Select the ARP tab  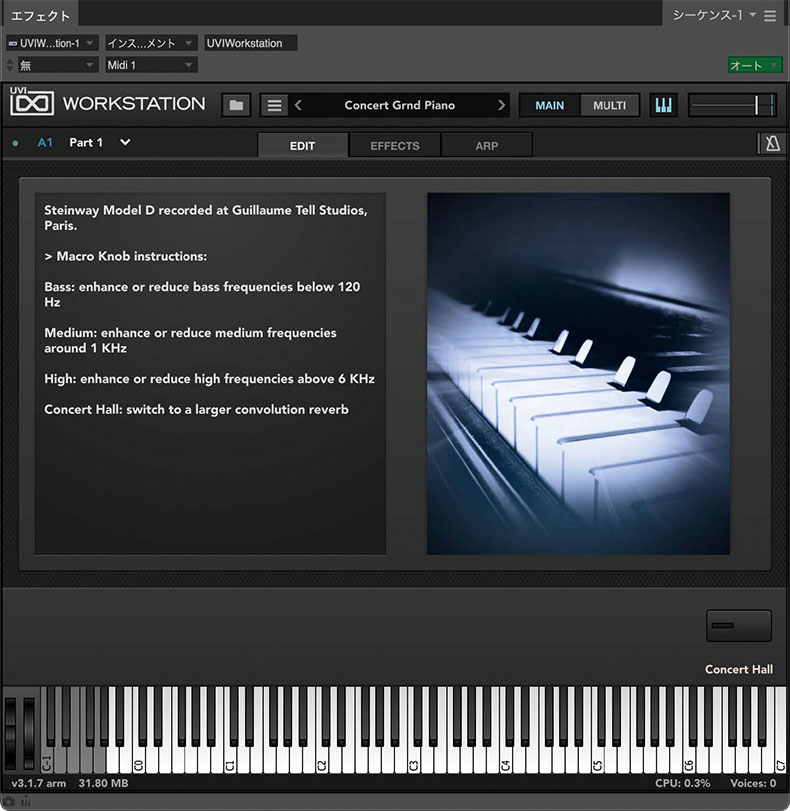pyautogui.click(x=487, y=145)
